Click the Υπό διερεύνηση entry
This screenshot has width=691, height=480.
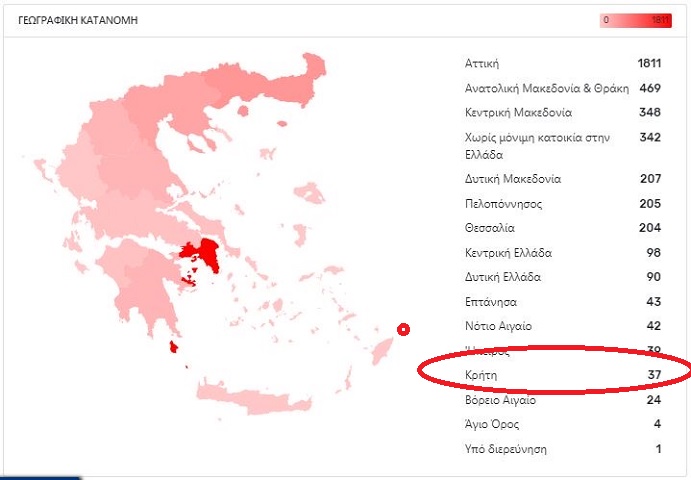(x=563, y=449)
